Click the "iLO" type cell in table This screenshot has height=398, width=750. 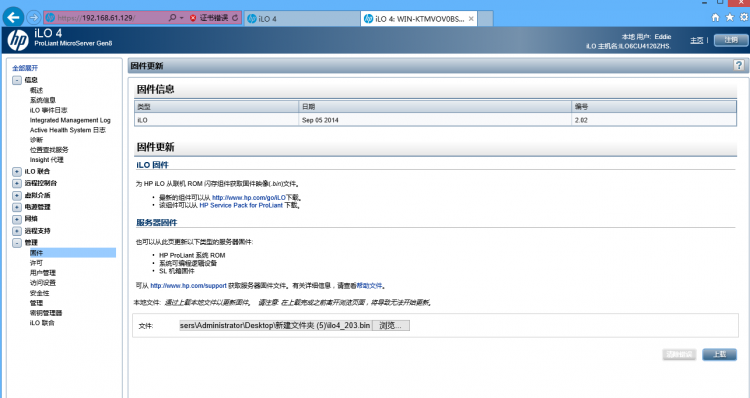(216, 120)
